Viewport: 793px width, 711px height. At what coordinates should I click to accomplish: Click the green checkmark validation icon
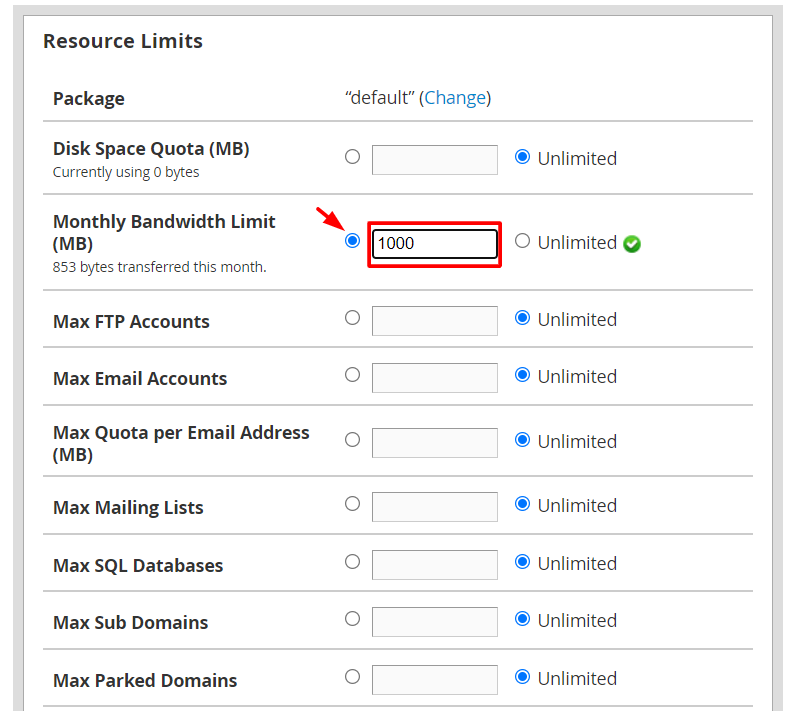click(x=631, y=243)
